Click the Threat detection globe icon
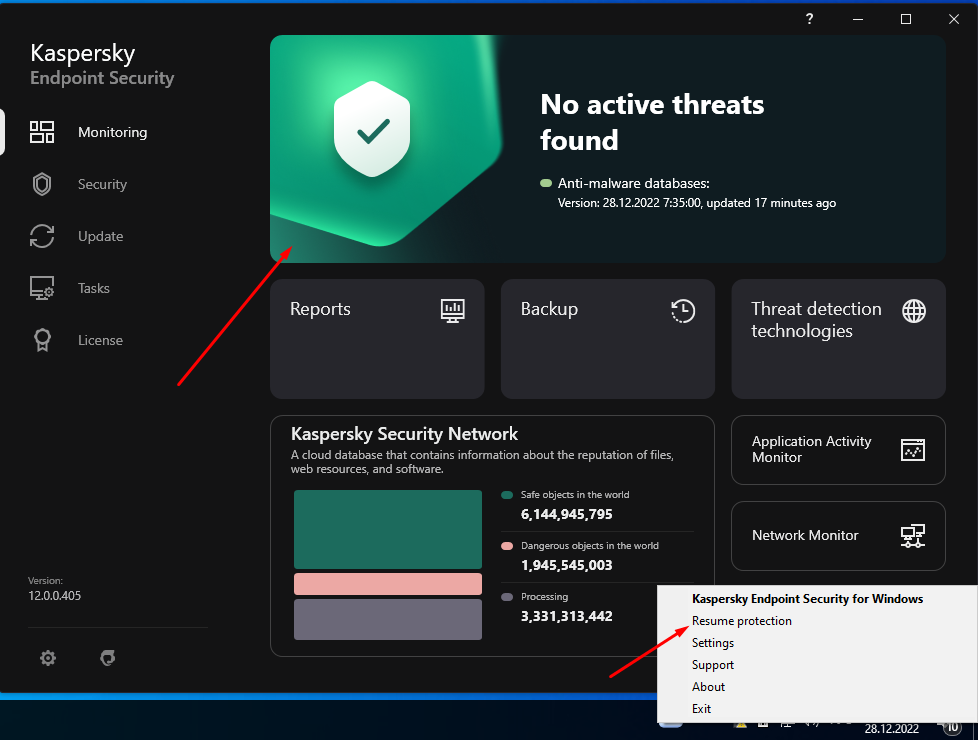Image resolution: width=978 pixels, height=740 pixels. 914,310
